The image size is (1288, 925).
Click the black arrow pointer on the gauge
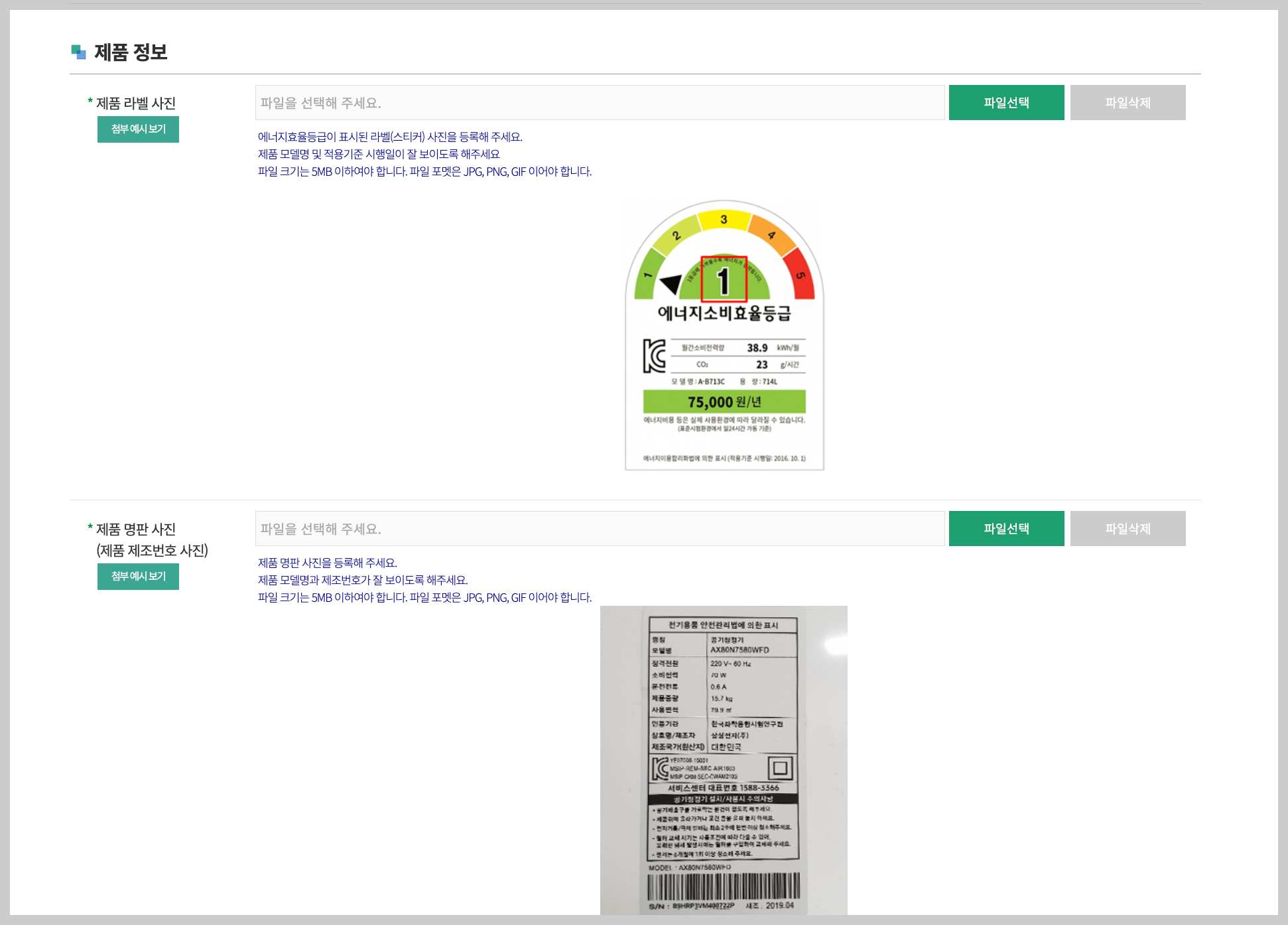coord(671,283)
